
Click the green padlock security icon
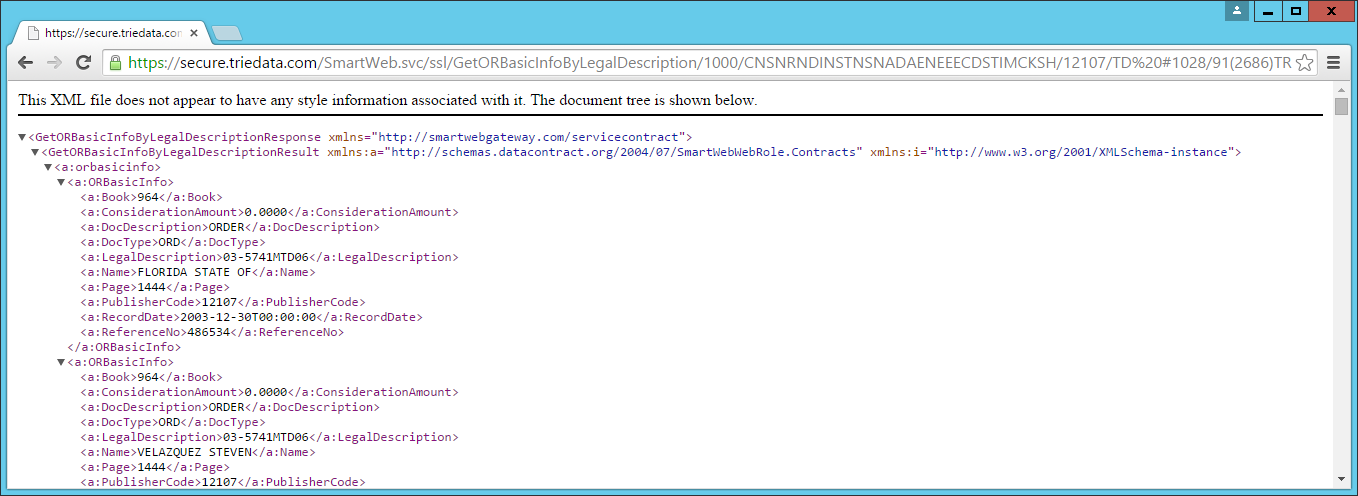point(116,63)
